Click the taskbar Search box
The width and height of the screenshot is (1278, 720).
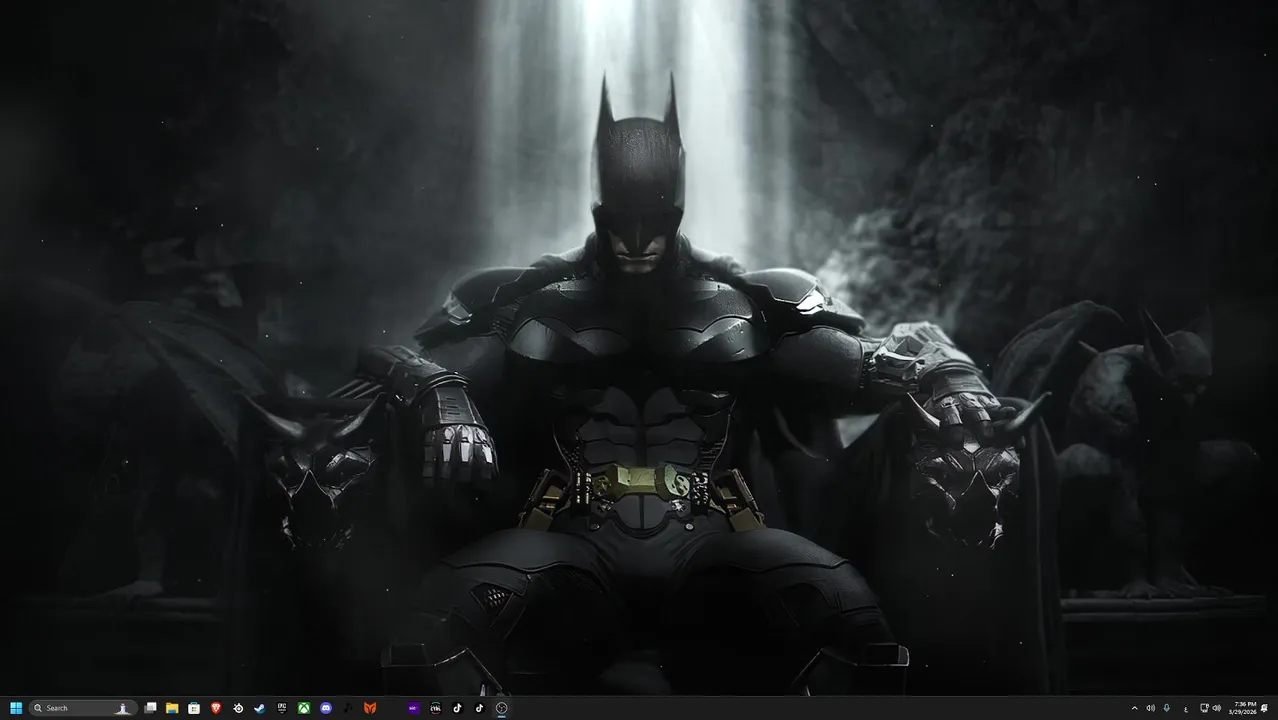coord(83,708)
